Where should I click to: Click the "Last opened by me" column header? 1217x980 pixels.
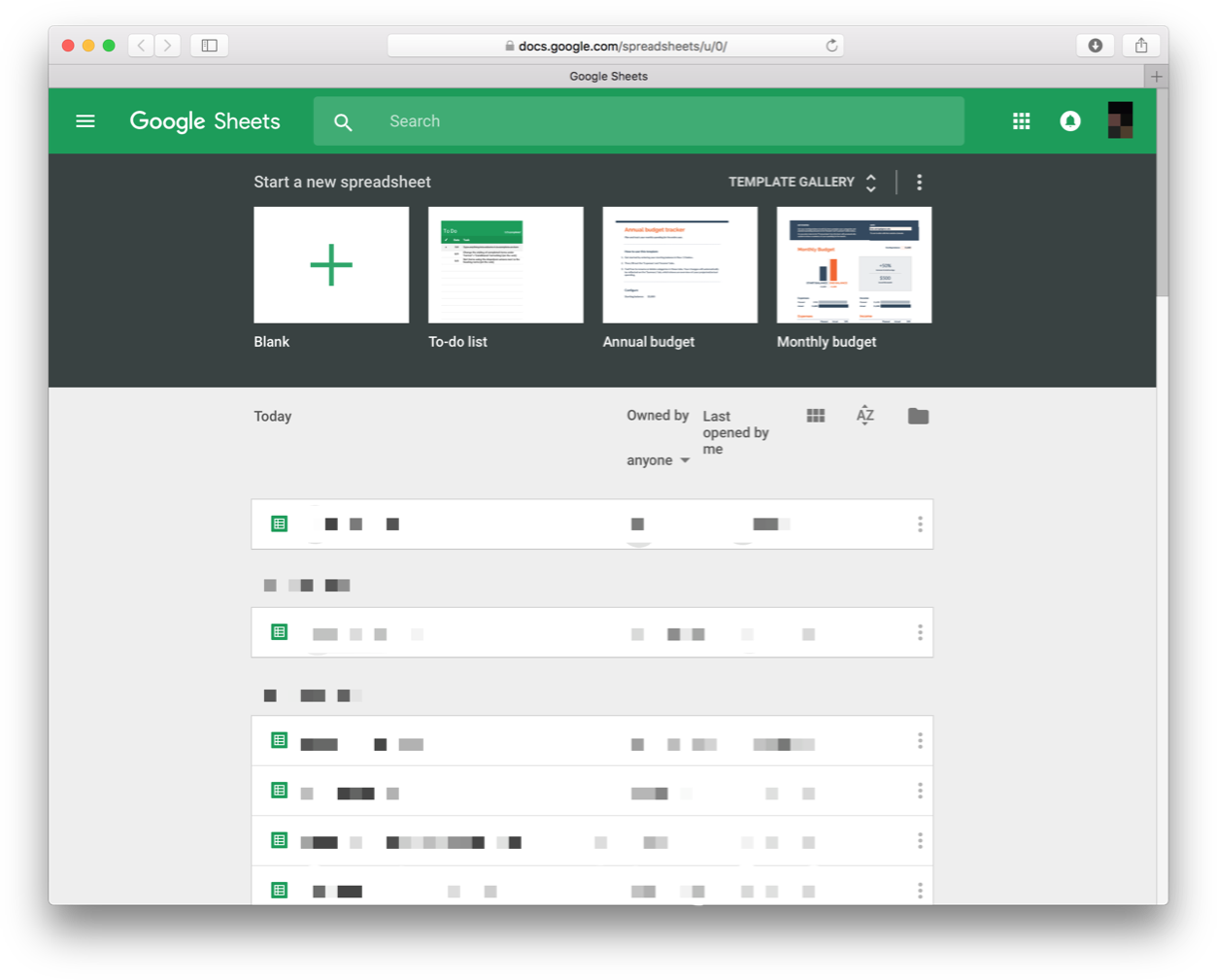[735, 432]
